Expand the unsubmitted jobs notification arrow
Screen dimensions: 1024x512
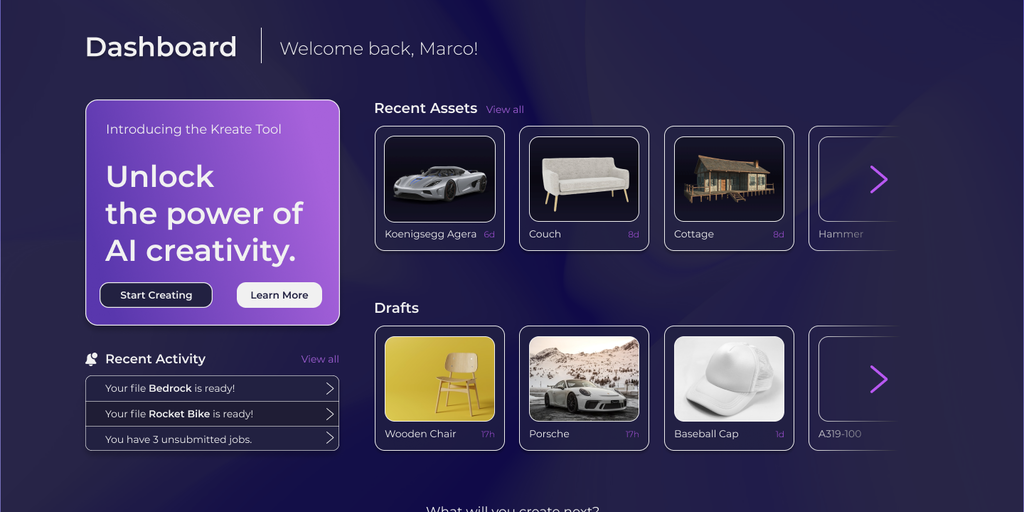(x=330, y=438)
